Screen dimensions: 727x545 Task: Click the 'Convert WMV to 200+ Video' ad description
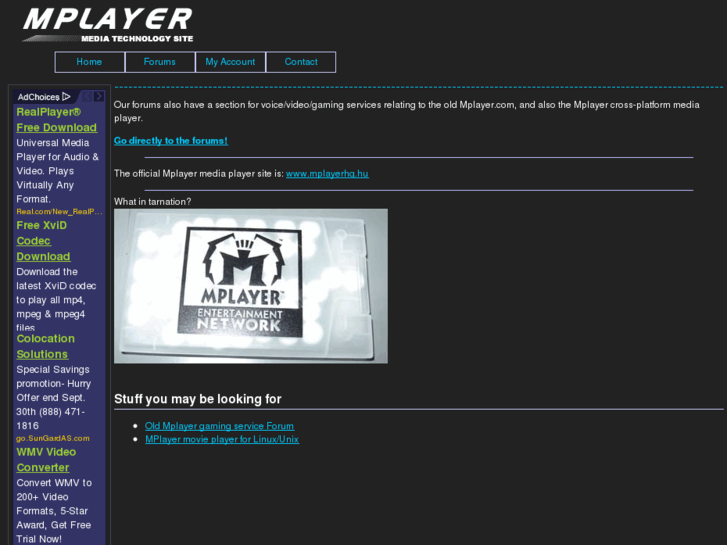(x=54, y=511)
